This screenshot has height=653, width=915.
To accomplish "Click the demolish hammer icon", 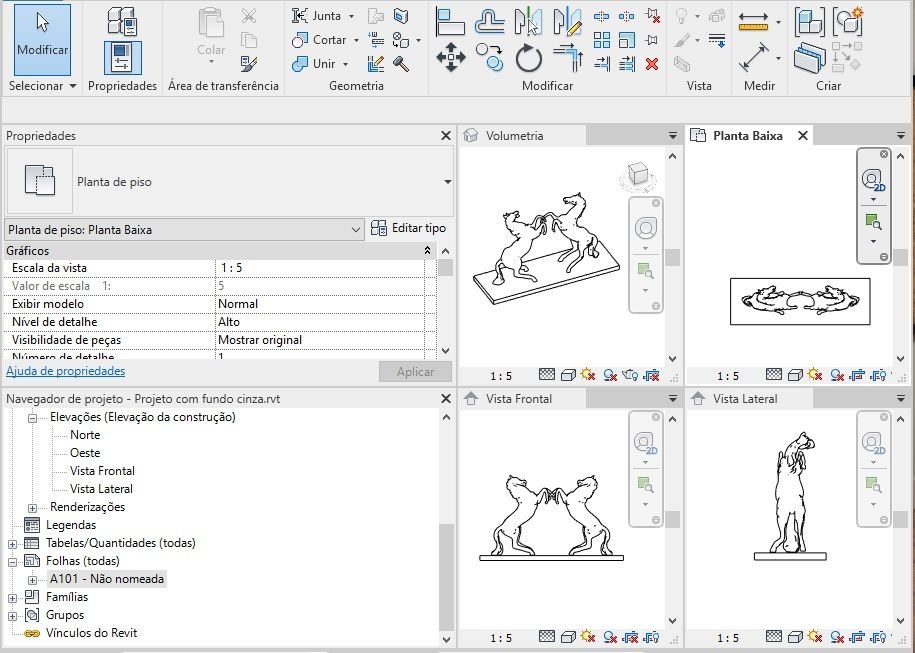I will 401,64.
